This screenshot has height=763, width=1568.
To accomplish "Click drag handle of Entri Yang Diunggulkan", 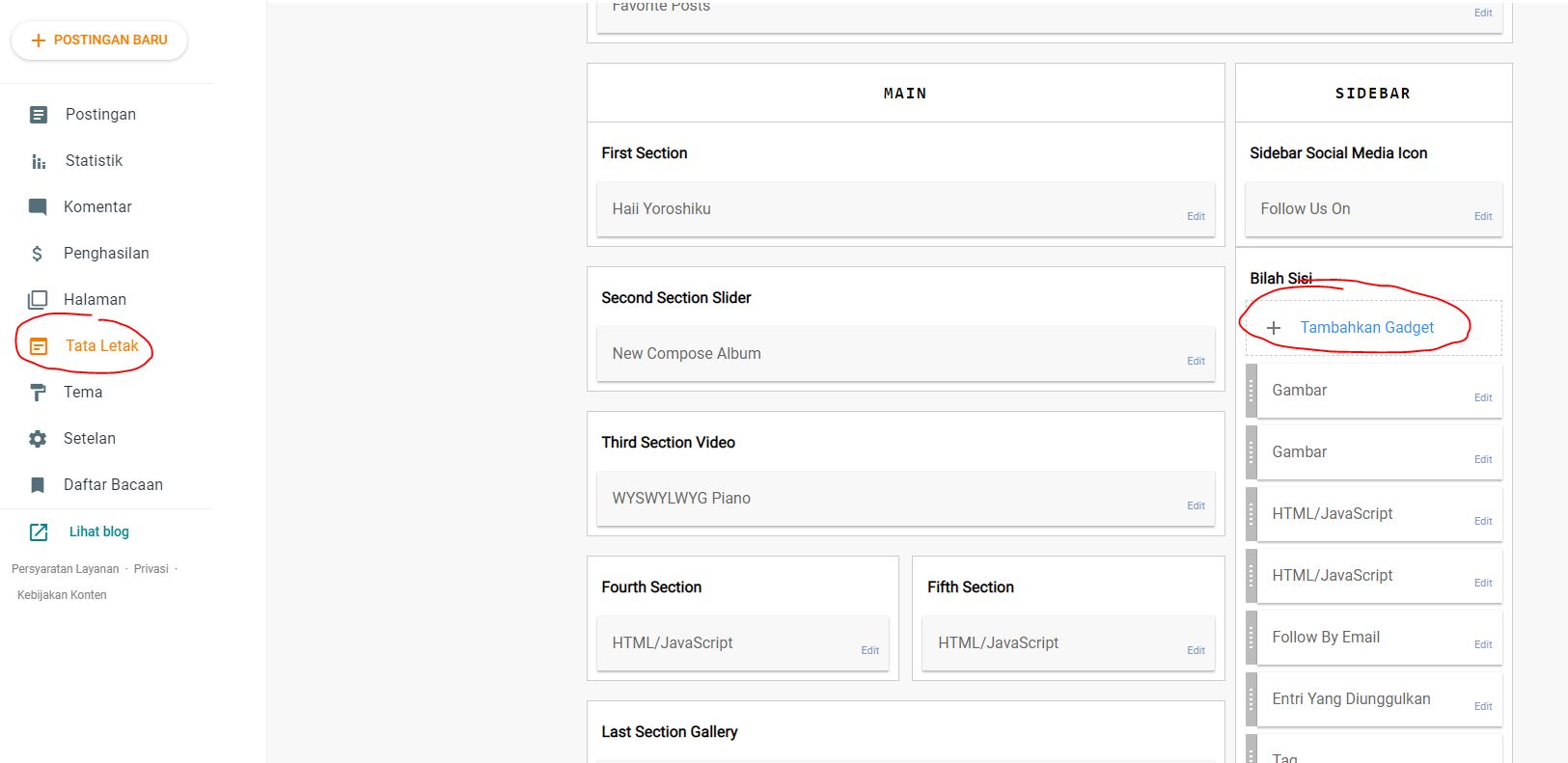I will (1252, 699).
